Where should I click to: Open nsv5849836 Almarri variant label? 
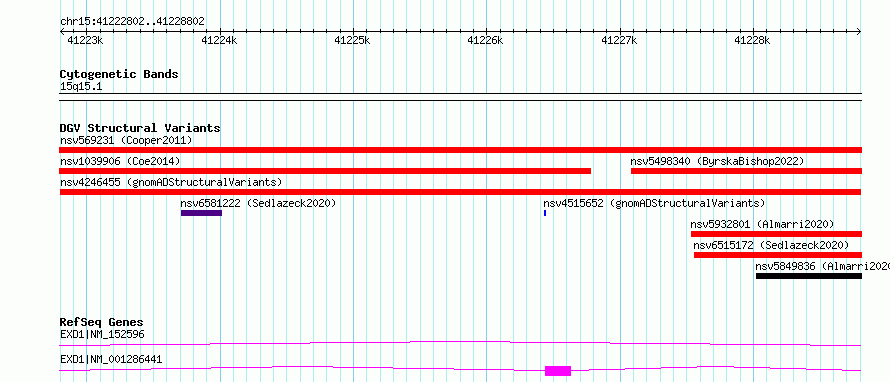click(x=822, y=266)
